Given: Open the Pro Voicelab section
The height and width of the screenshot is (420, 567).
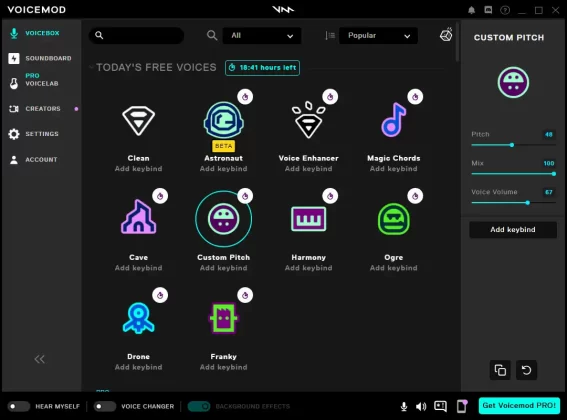Looking at the screenshot, I should 42,80.
